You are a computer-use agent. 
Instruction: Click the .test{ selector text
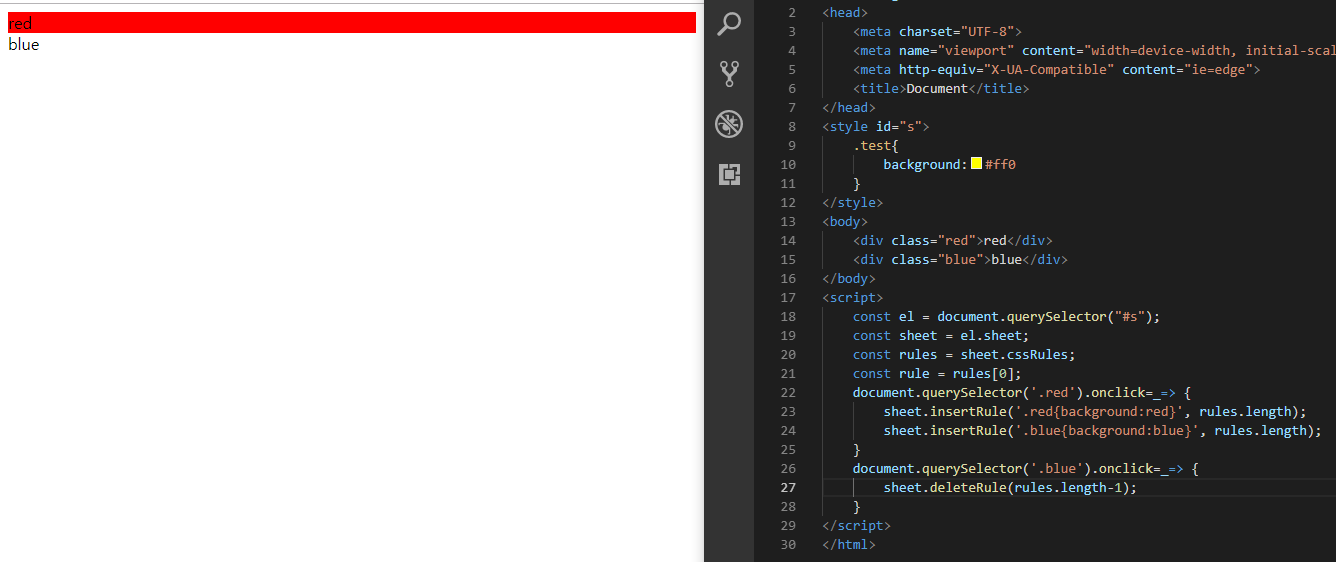click(x=876, y=146)
